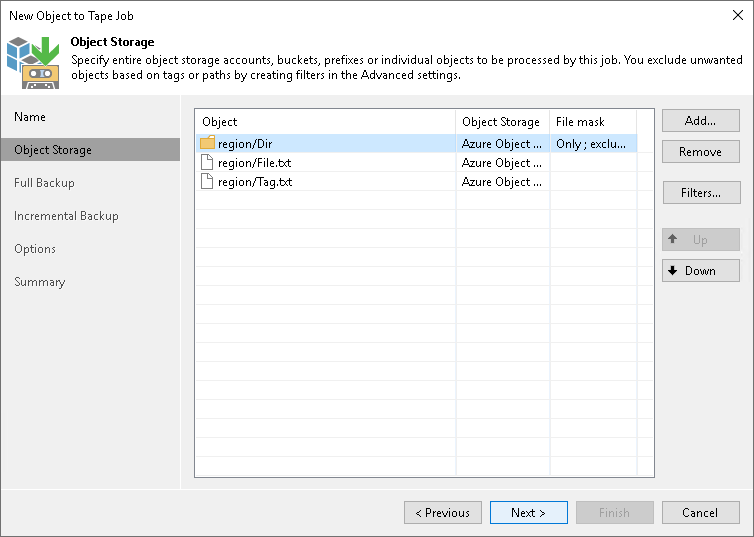Screen dimensions: 754x537
Task: Open the Options wizard step
Action: (x=35, y=249)
